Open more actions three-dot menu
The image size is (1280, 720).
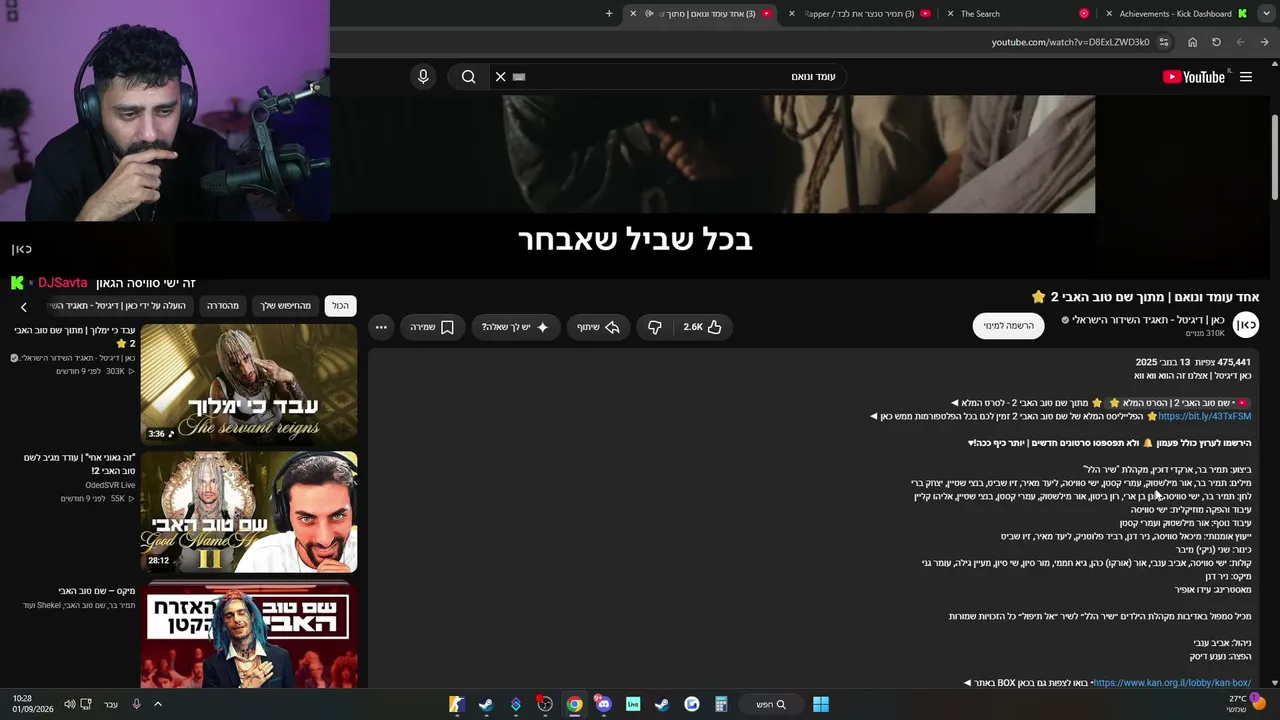(381, 327)
